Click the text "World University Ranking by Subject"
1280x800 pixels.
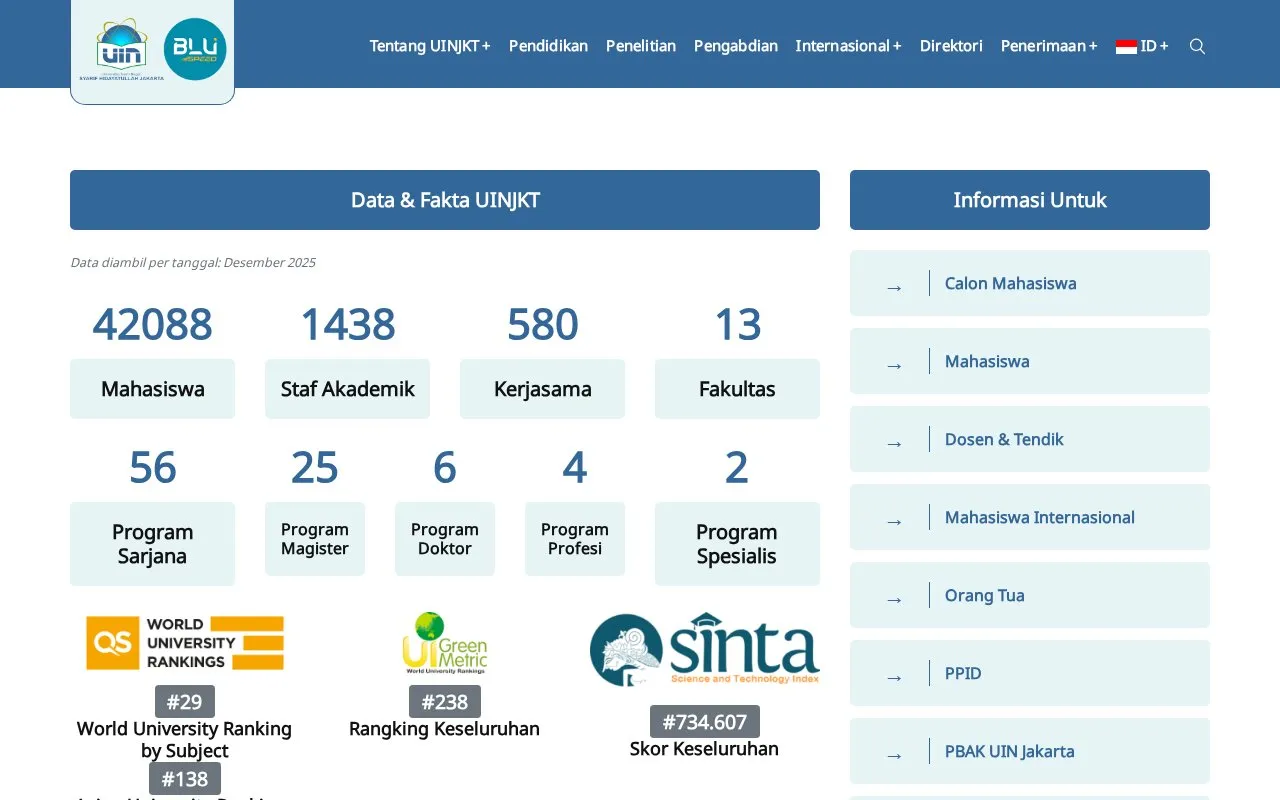[x=185, y=740]
